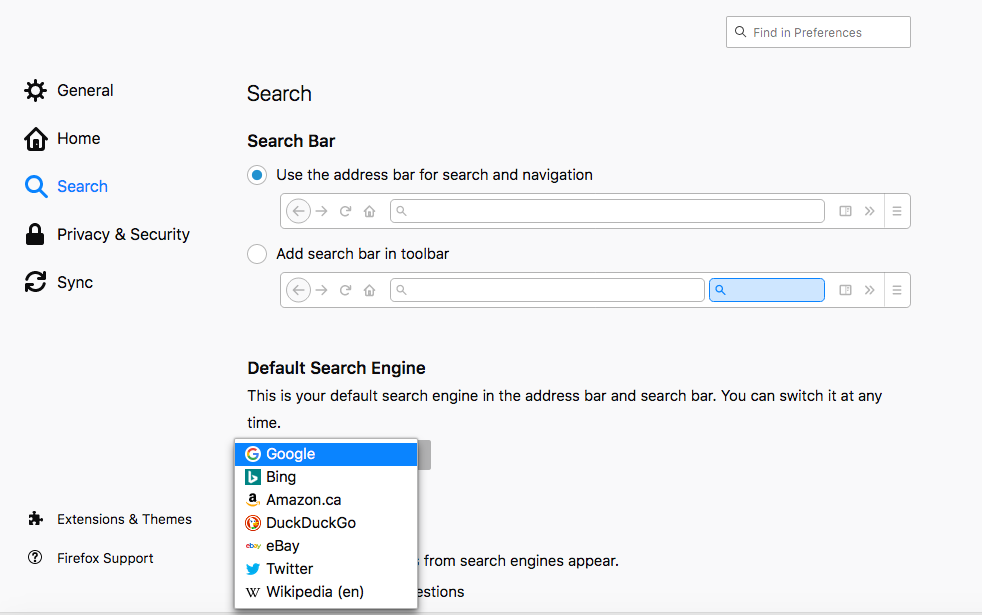Click the Amazon logo icon in dropdown
The height and width of the screenshot is (615, 982).
[x=253, y=500]
